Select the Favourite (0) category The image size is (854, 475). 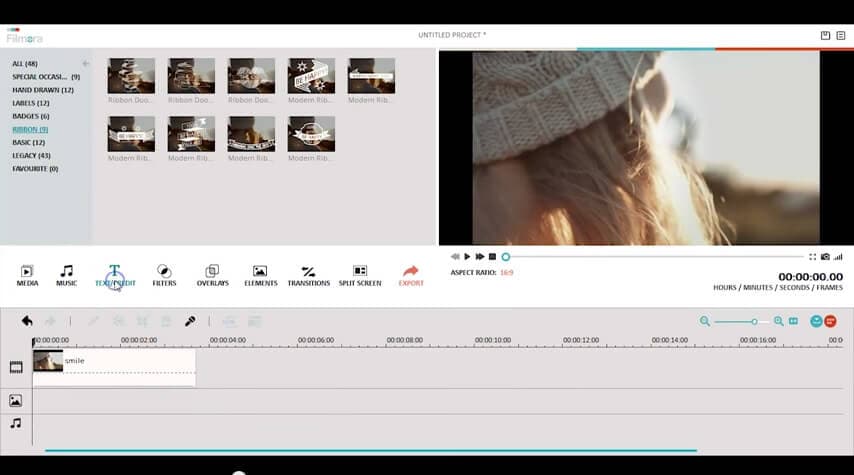pos(35,169)
